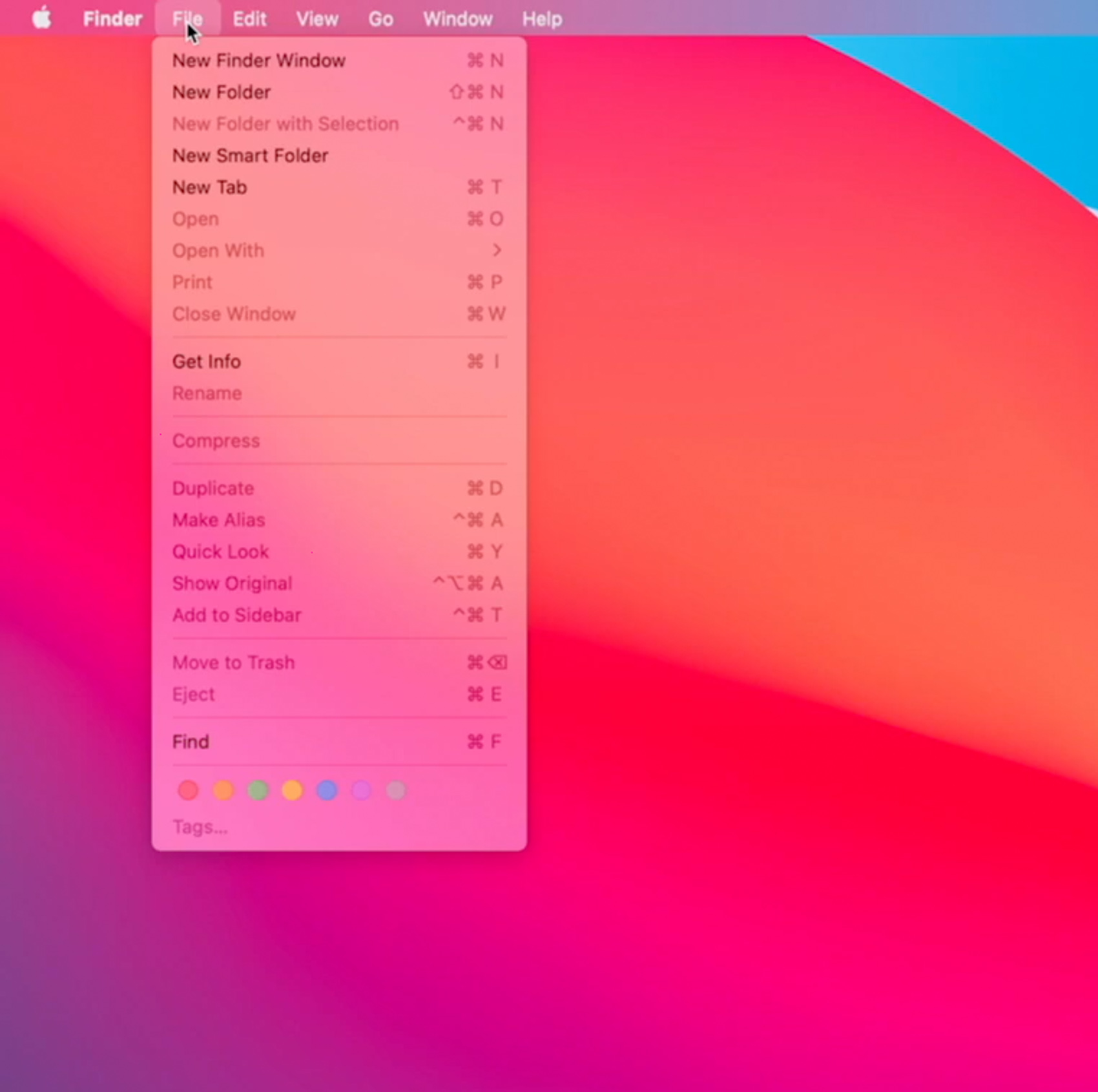
Task: Choose New Finder Window
Action: pos(339,60)
